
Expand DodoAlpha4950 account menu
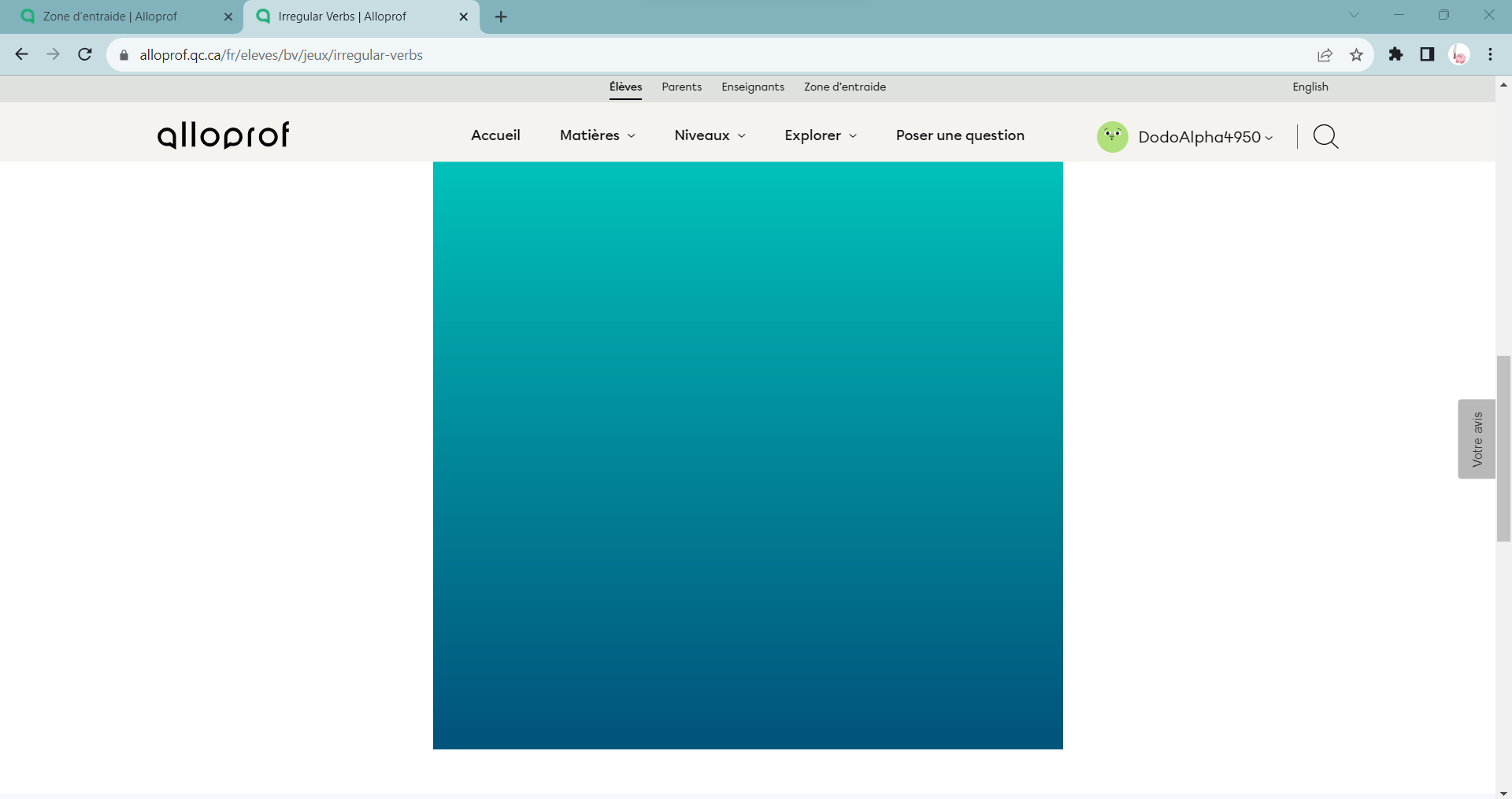point(1205,137)
